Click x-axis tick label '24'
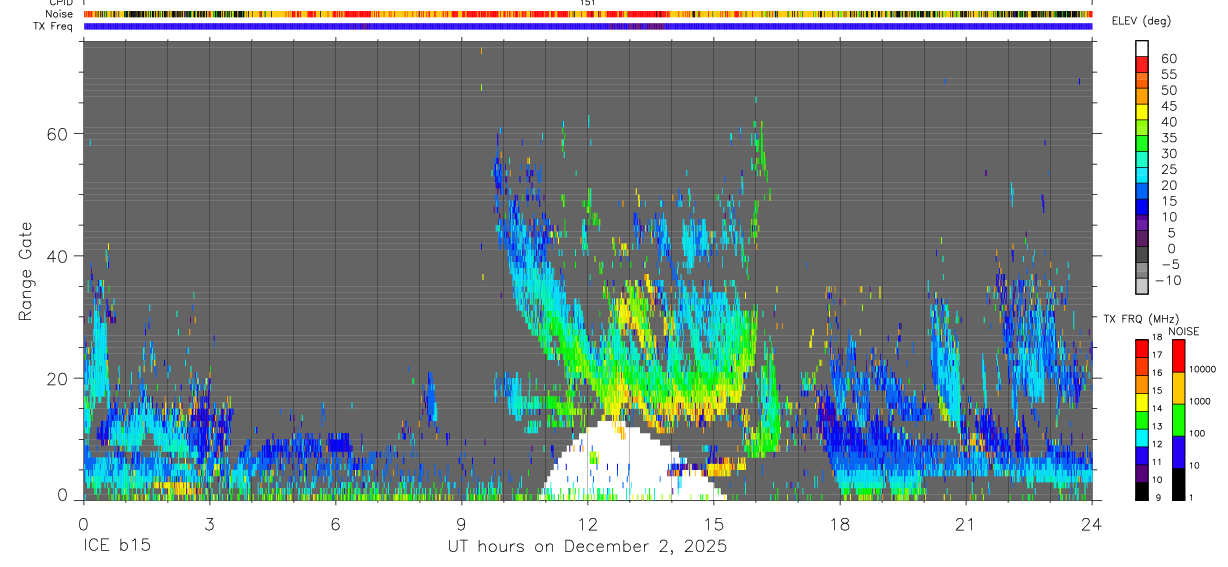1228x567 pixels. [1092, 525]
